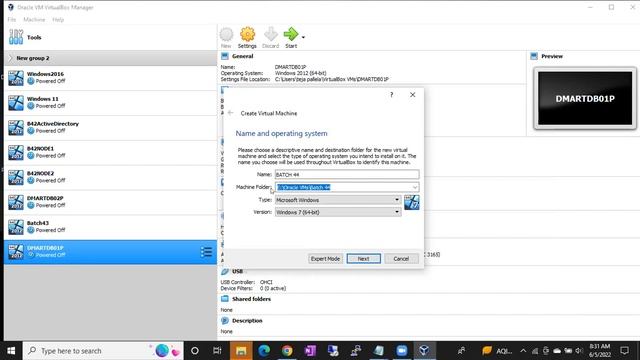Image resolution: width=640 pixels, height=360 pixels.
Task: Collapse the New group 2 expander
Action: [x=11, y=58]
